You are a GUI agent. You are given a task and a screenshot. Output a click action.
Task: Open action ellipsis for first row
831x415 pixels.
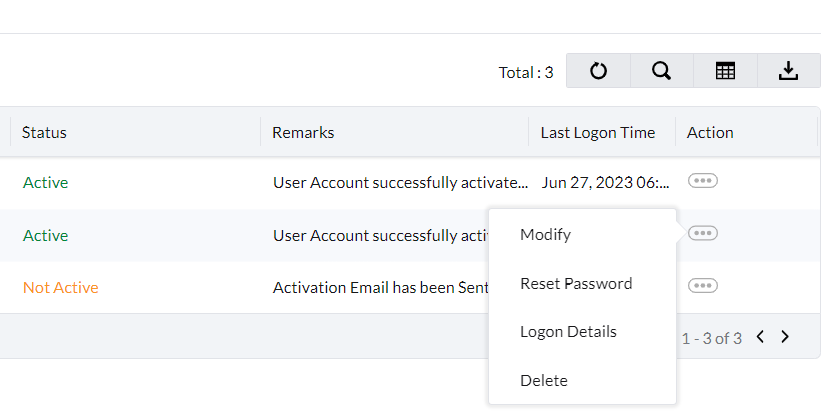[x=703, y=181]
